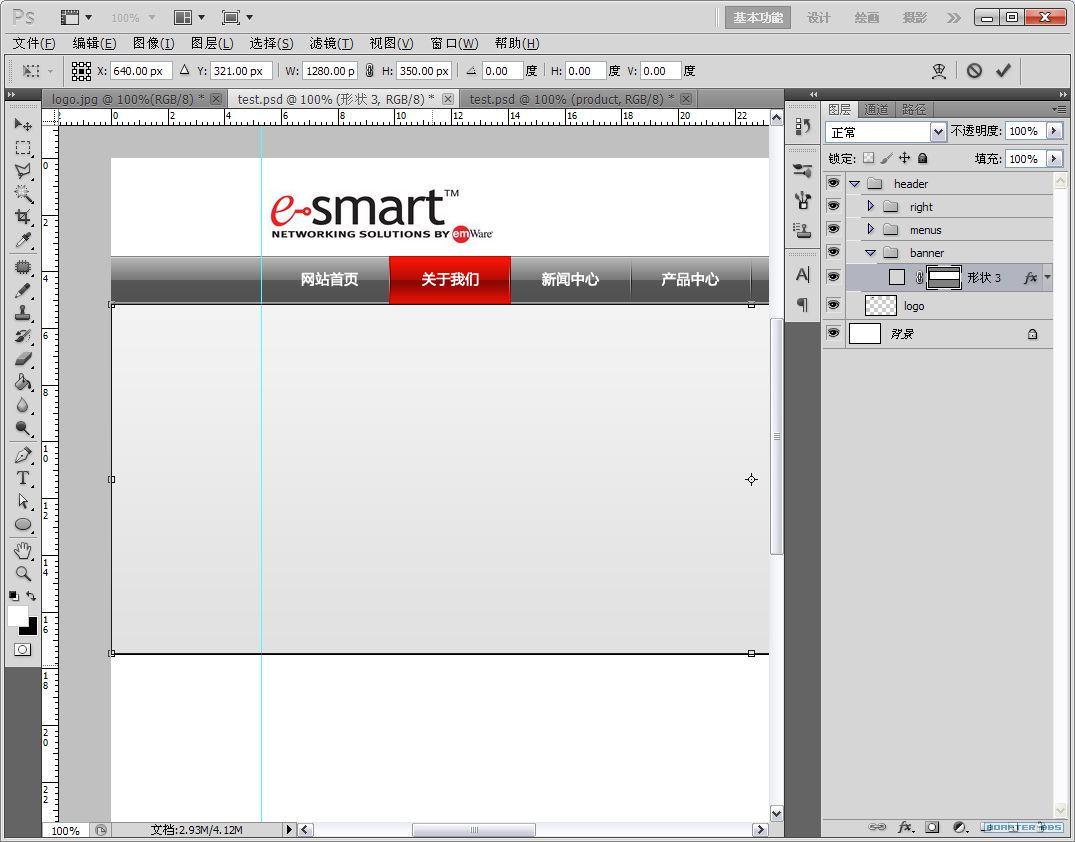
Task: Switch to the 通道 panel tab
Action: click(876, 109)
